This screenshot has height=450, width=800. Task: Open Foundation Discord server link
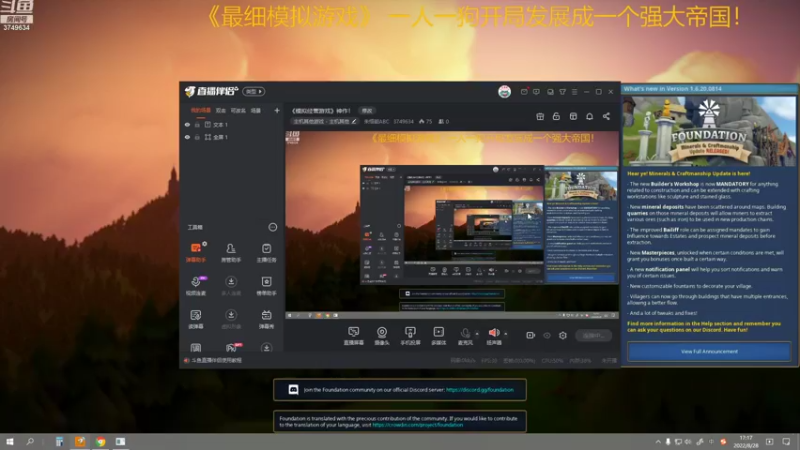pos(480,390)
